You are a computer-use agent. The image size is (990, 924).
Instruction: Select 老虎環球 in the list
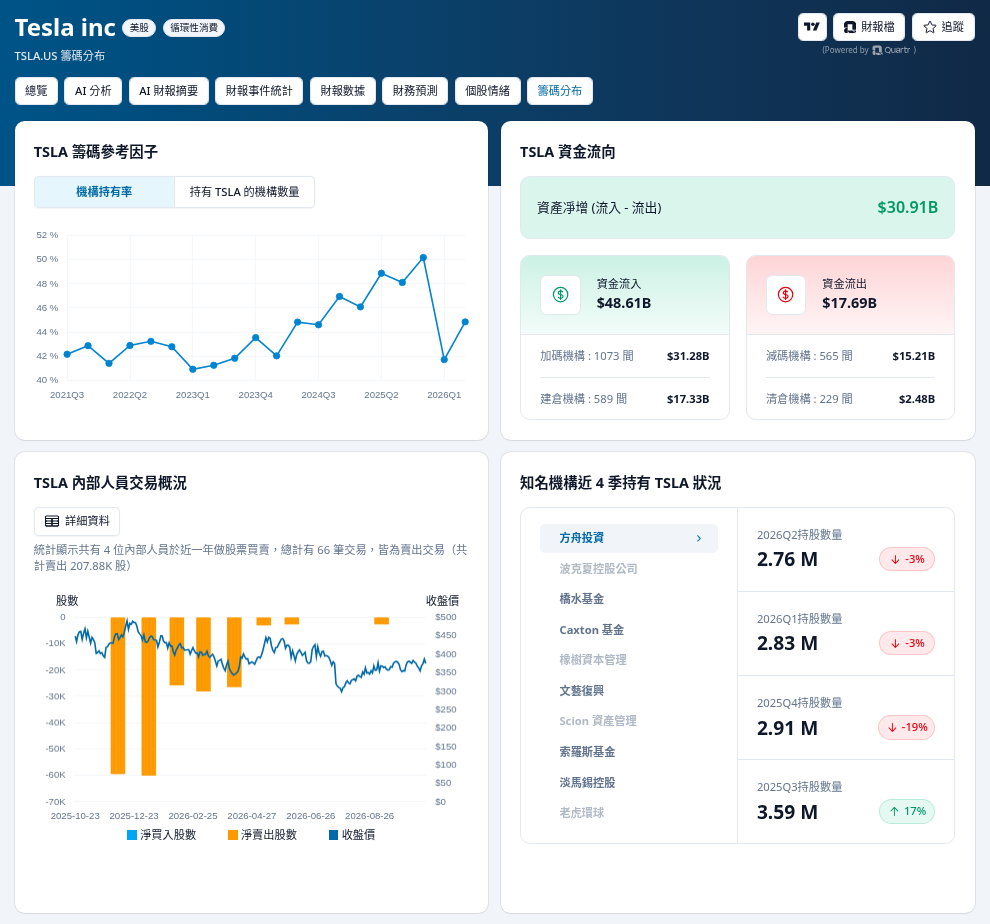581,813
